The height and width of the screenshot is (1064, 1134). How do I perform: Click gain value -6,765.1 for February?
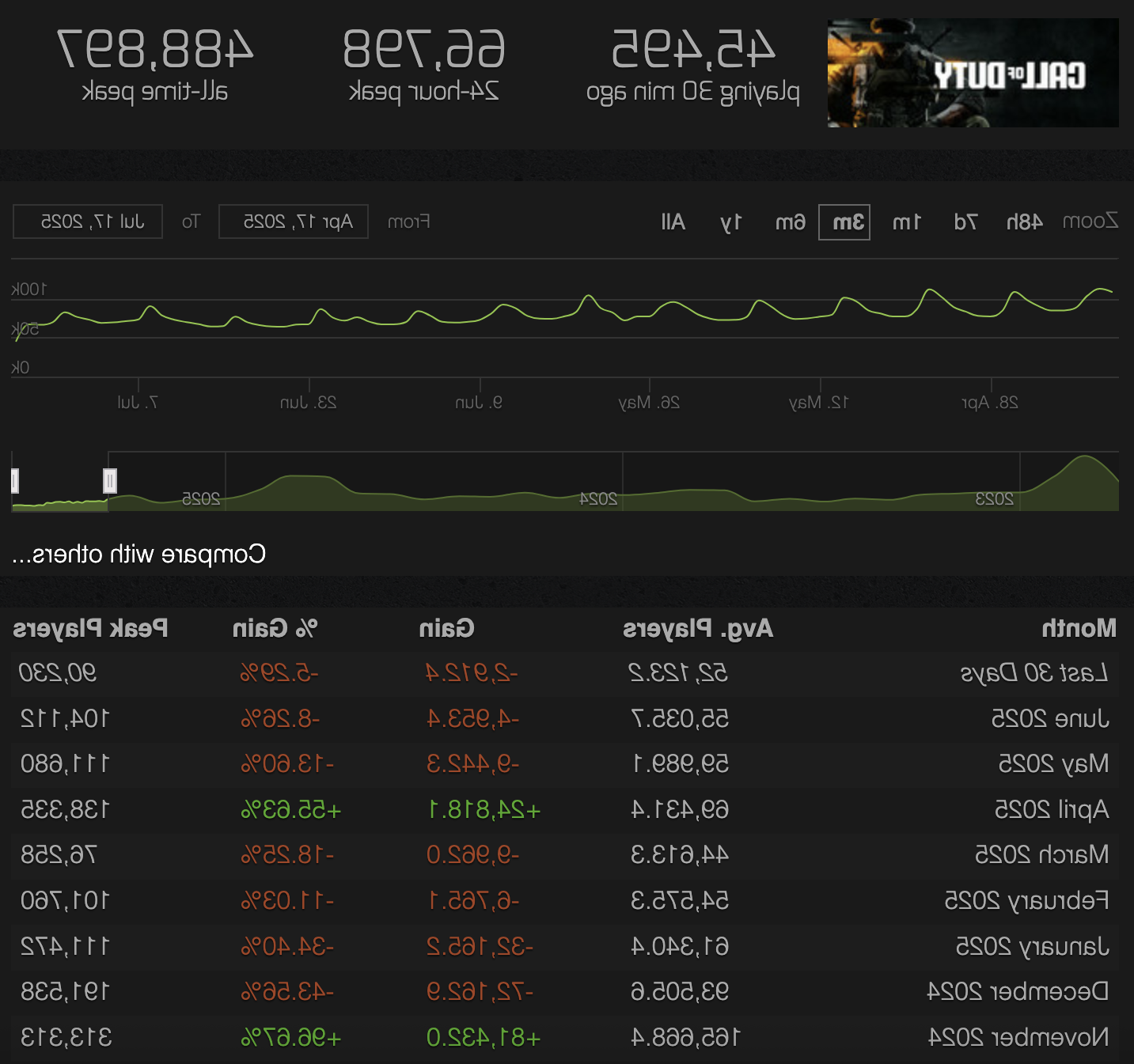click(473, 901)
